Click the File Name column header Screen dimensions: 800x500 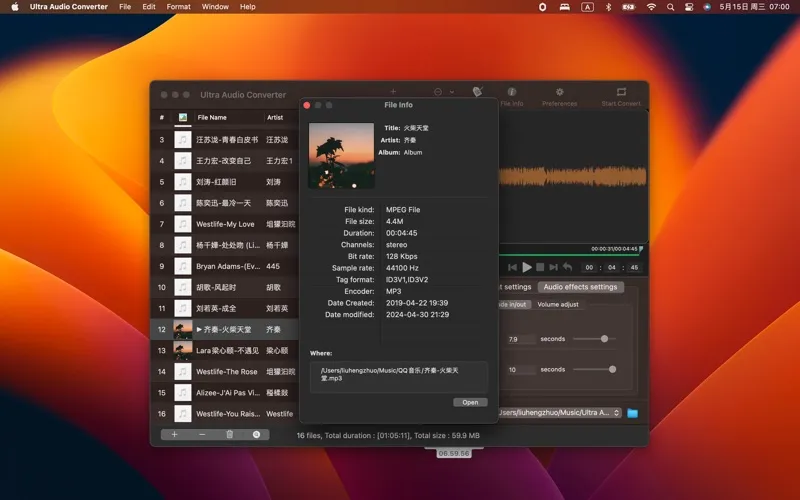pos(212,117)
